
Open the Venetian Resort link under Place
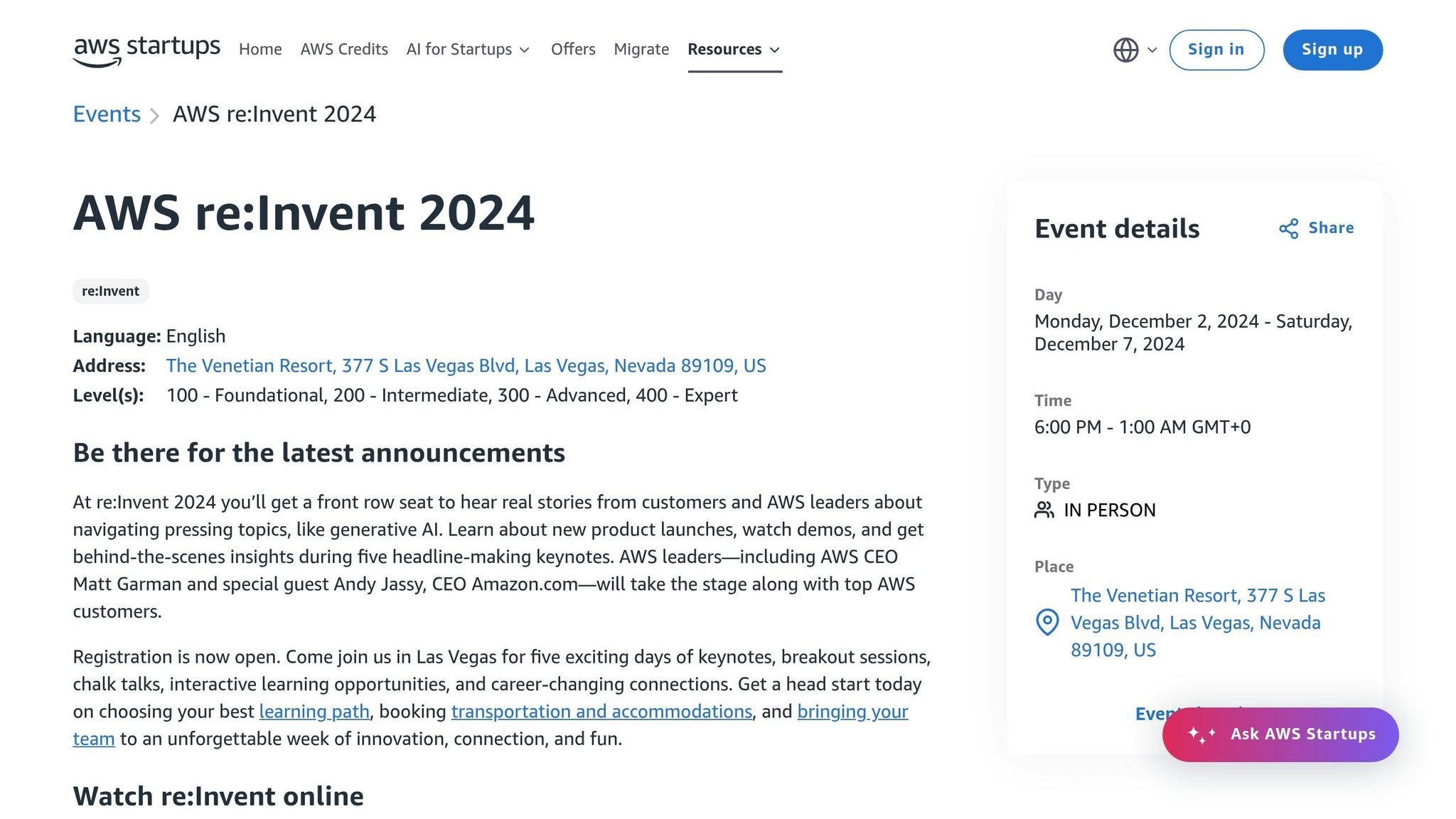click(1198, 623)
